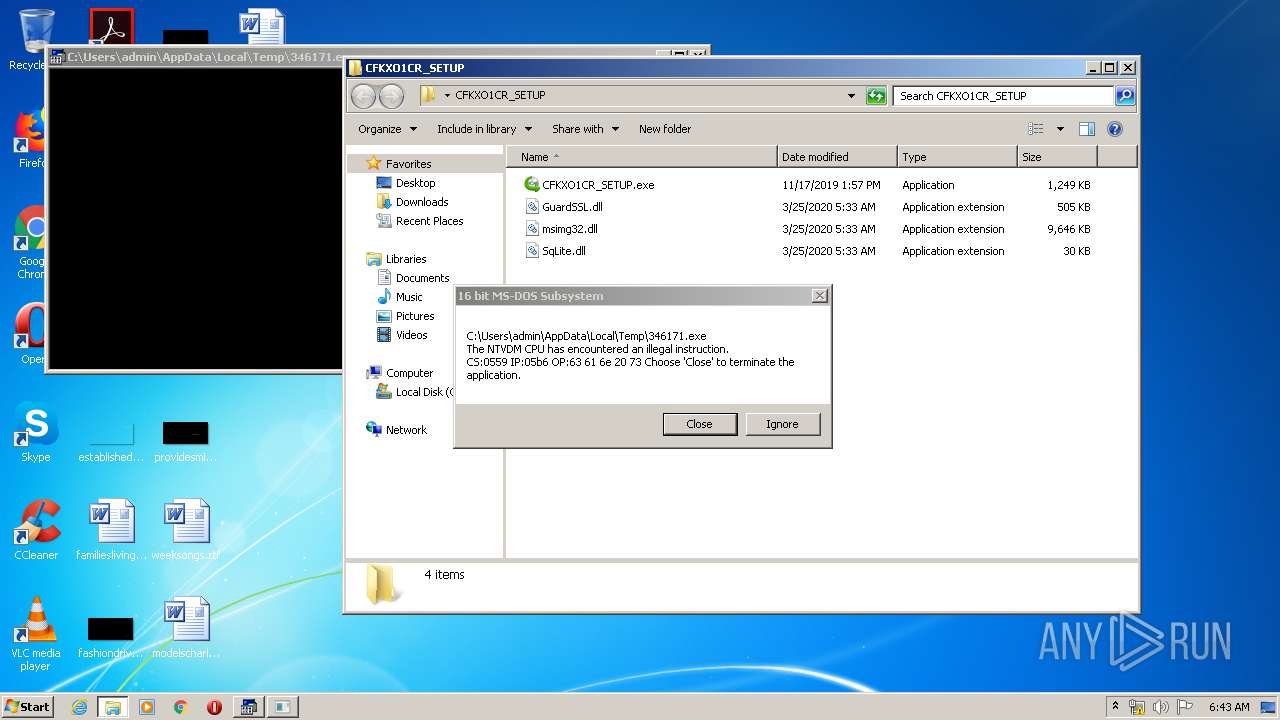Open the CCleaner desktop shortcut
The height and width of the screenshot is (720, 1280).
tap(36, 530)
